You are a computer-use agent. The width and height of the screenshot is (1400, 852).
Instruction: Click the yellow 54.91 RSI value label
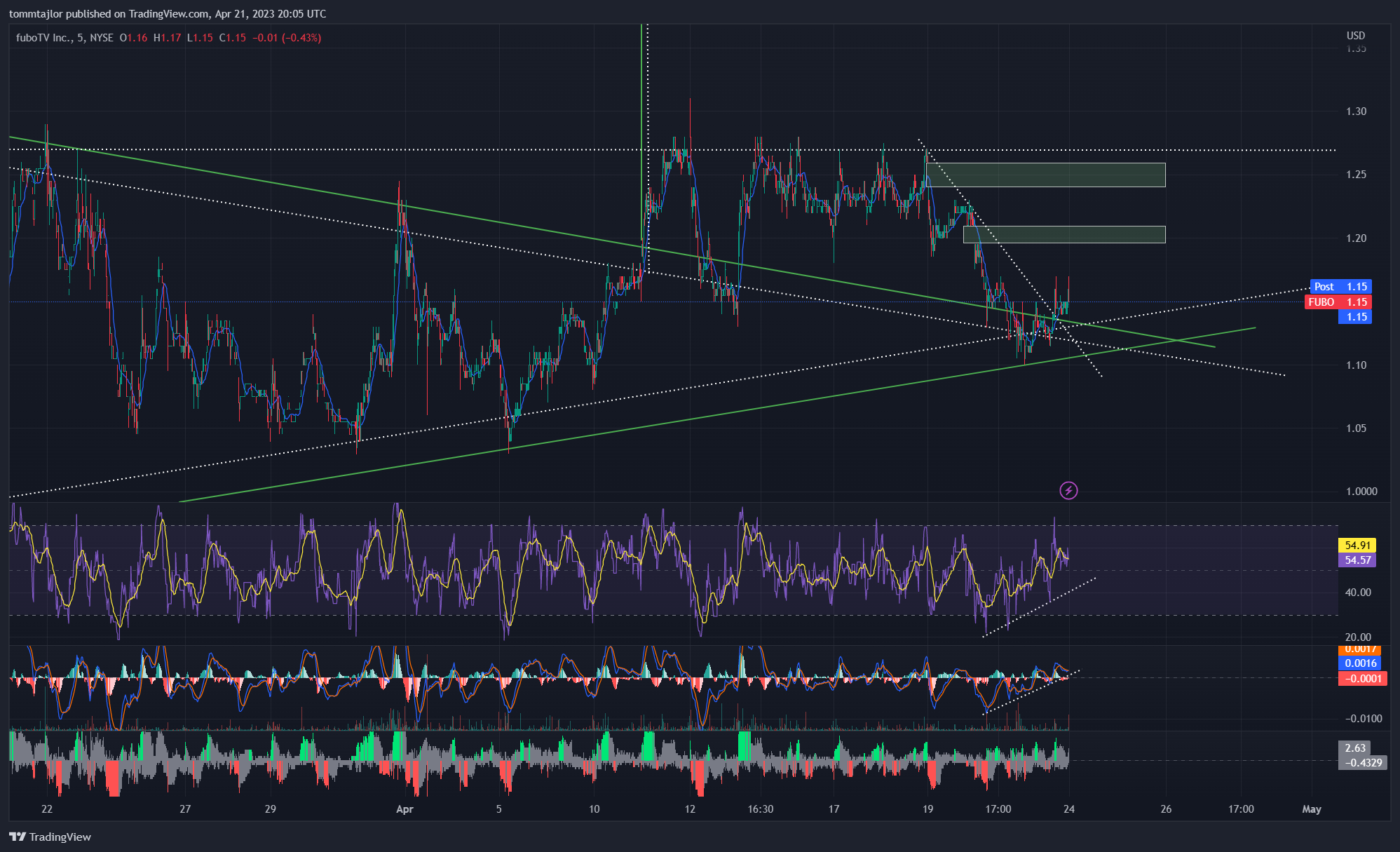1357,546
